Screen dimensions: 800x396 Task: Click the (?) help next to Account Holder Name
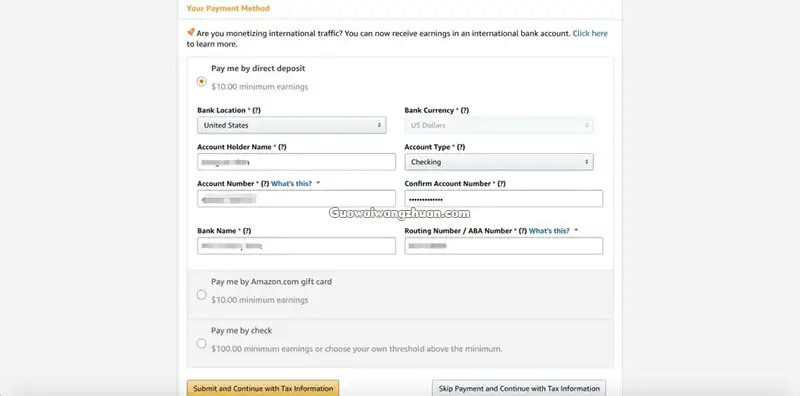pyautogui.click(x=282, y=147)
